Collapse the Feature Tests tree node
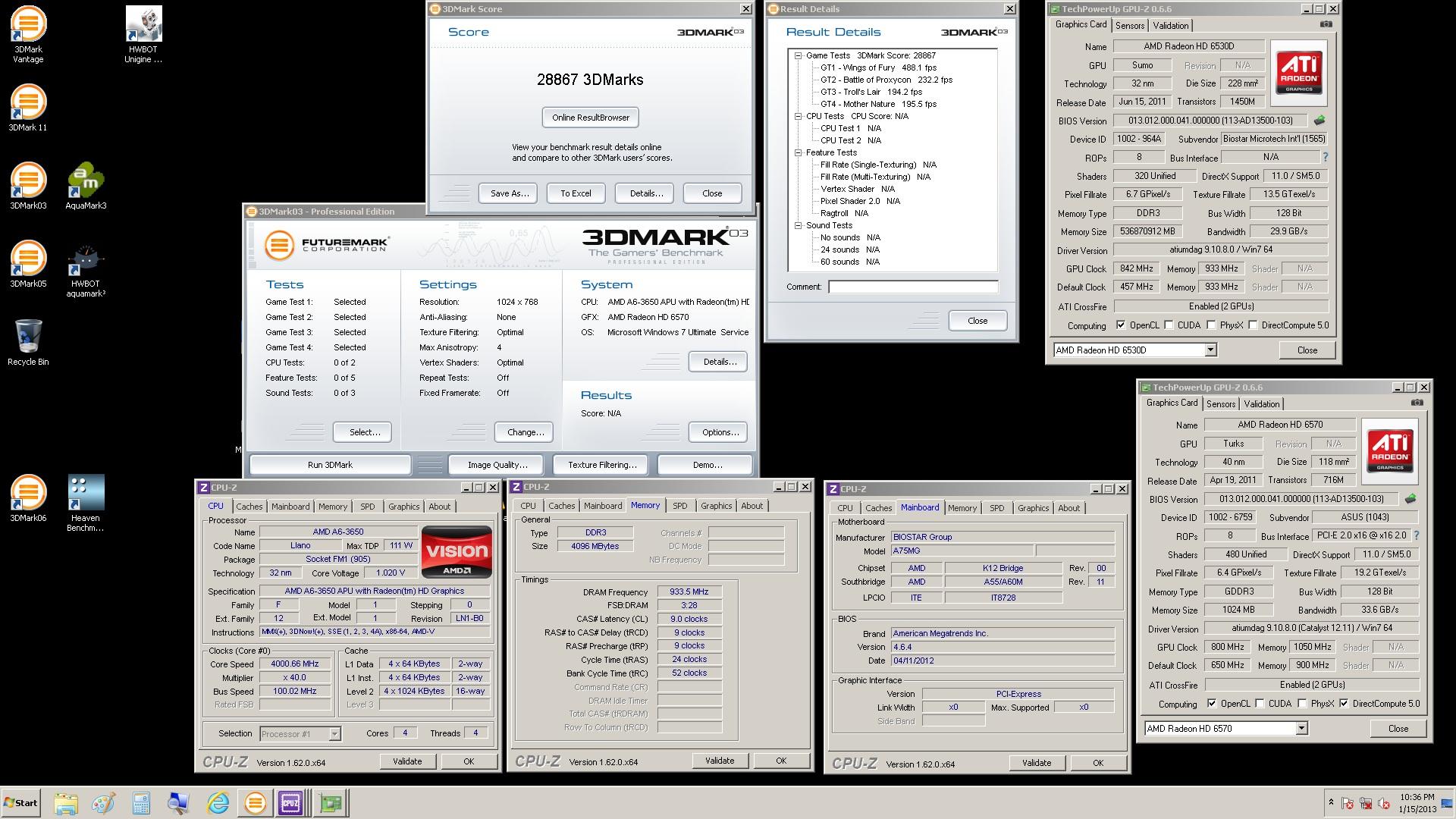The image size is (1456, 819). [x=798, y=152]
